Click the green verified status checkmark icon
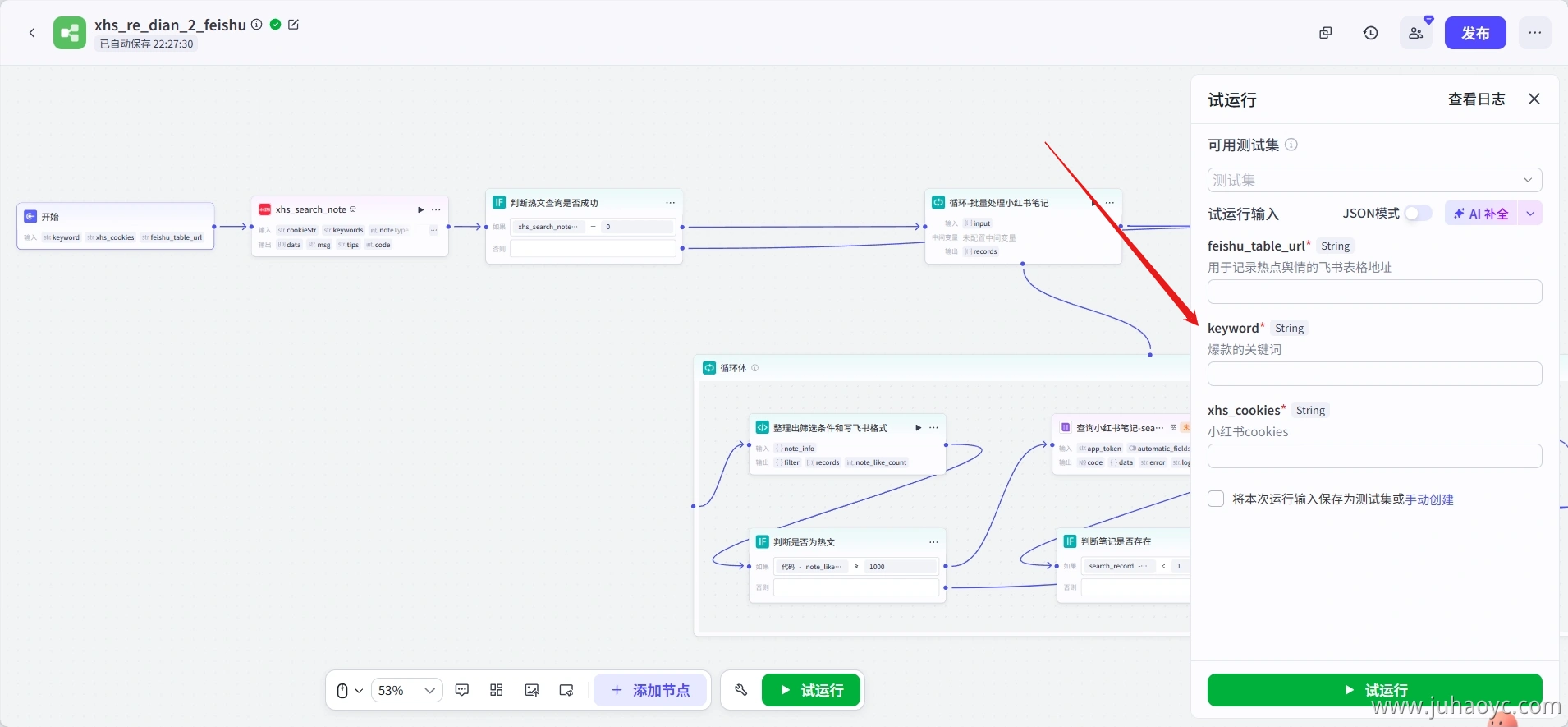 tap(276, 25)
